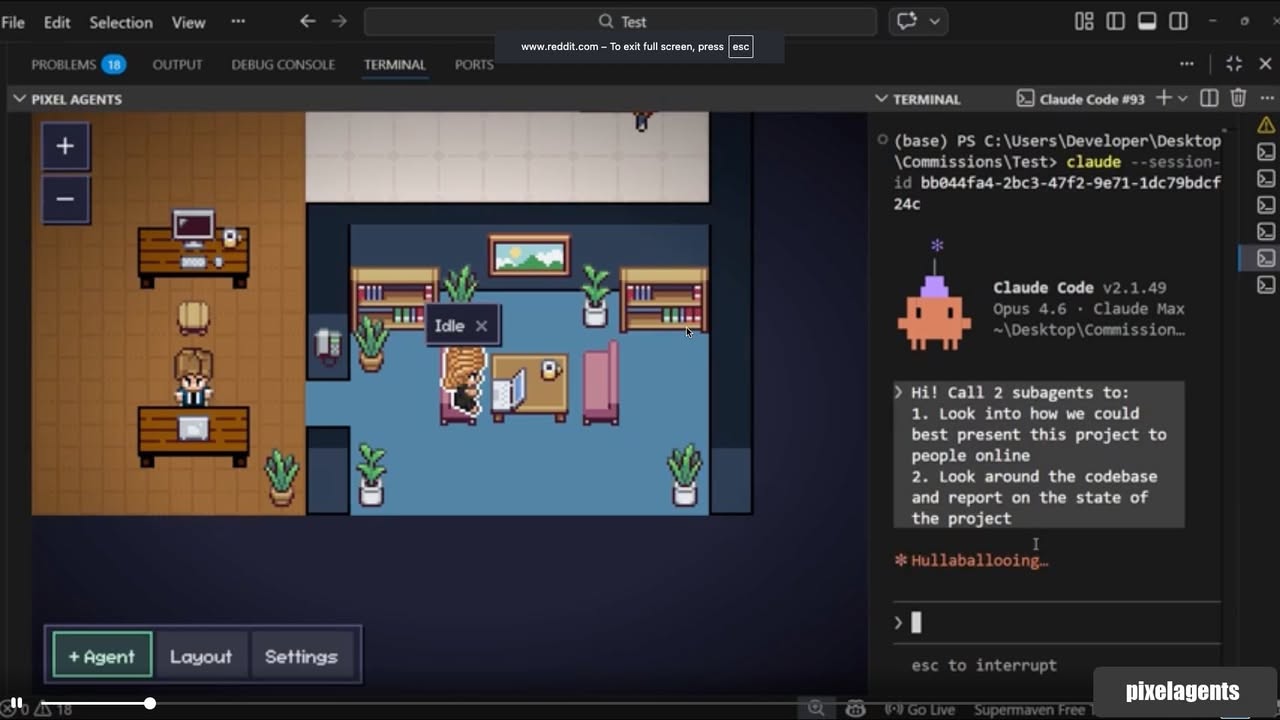The image size is (1280, 720).
Task: Zoom in on the pixel map
Action: (65, 145)
